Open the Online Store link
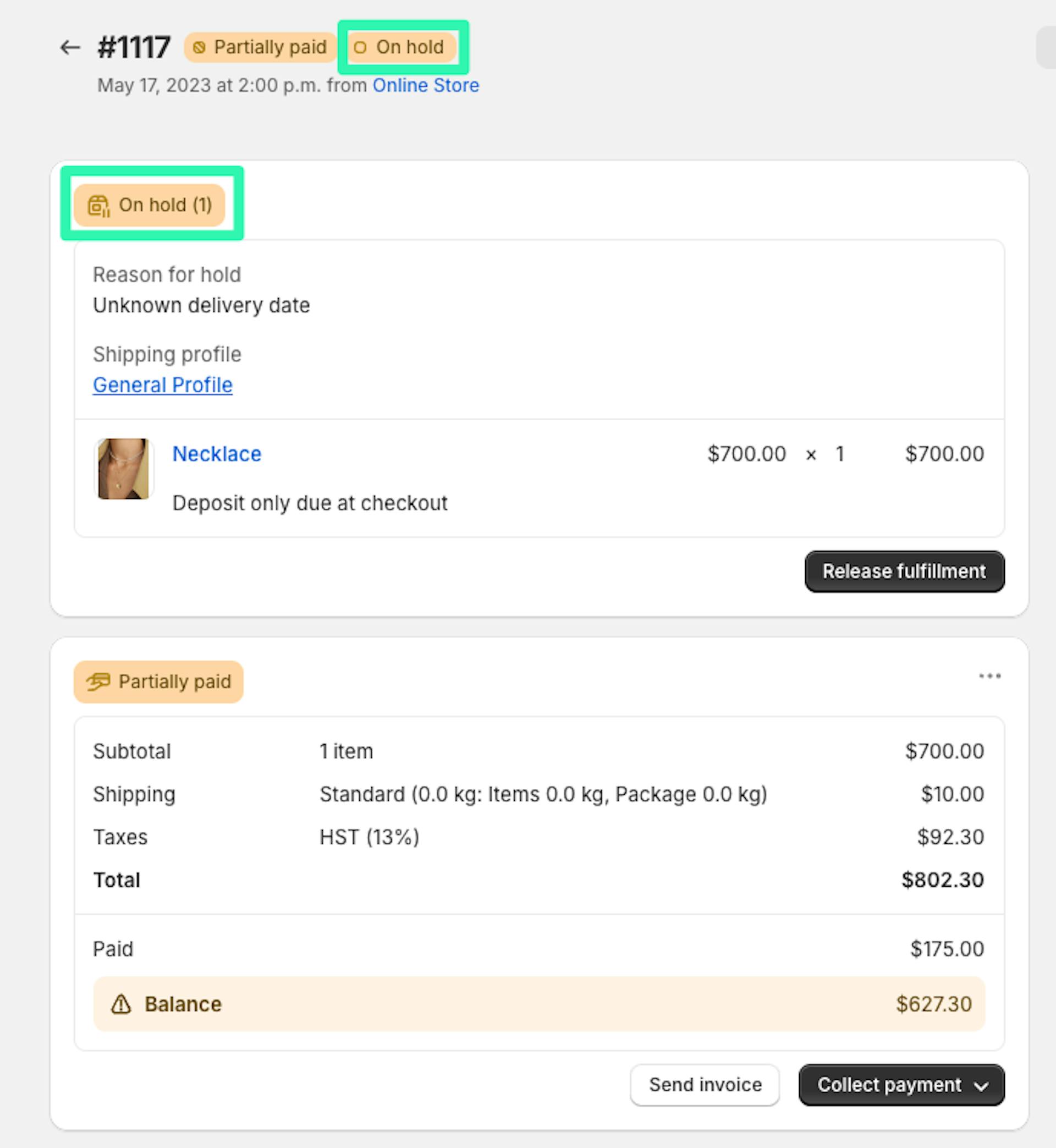1056x1148 pixels. coord(426,85)
